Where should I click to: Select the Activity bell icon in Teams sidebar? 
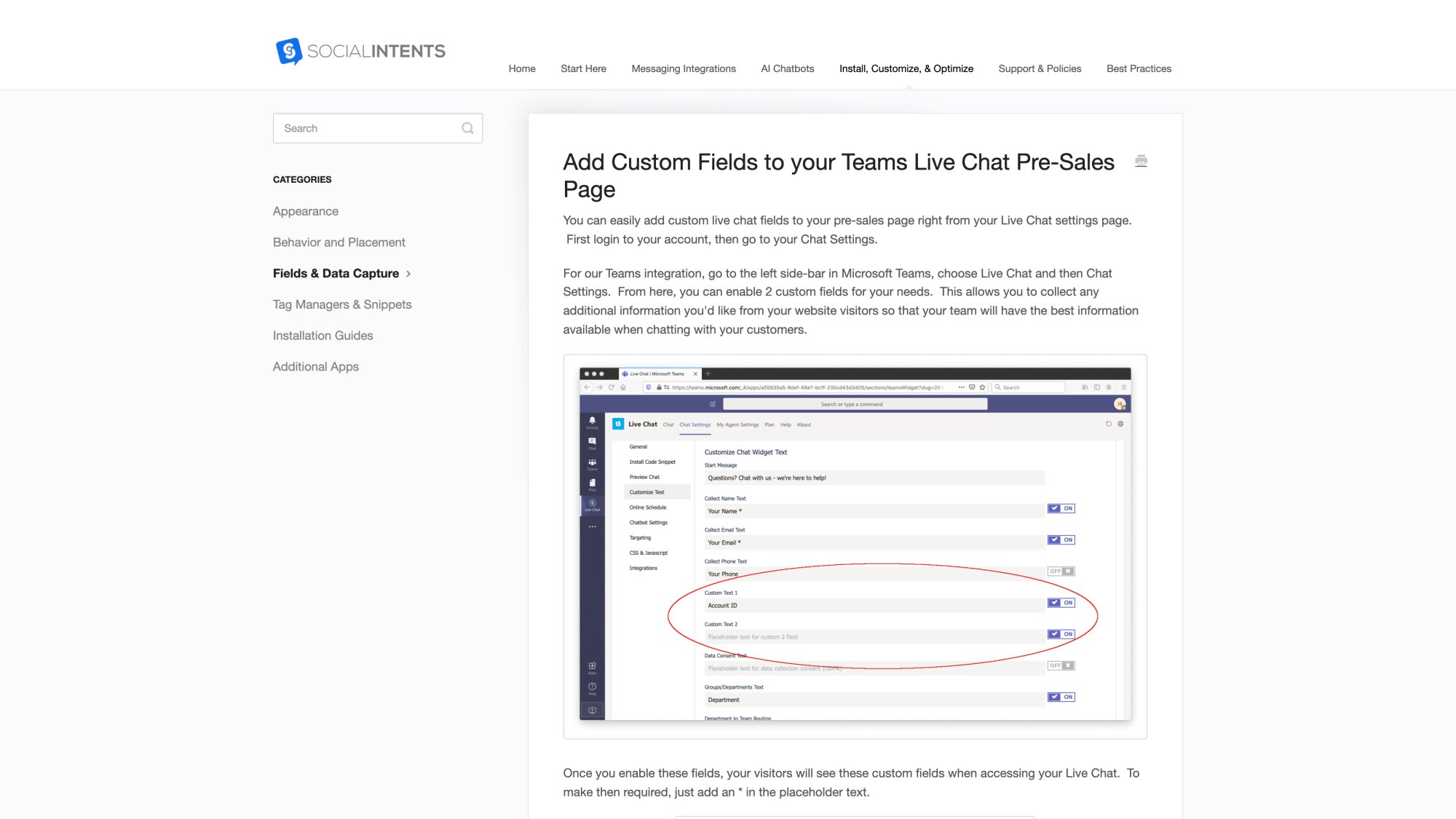click(592, 421)
